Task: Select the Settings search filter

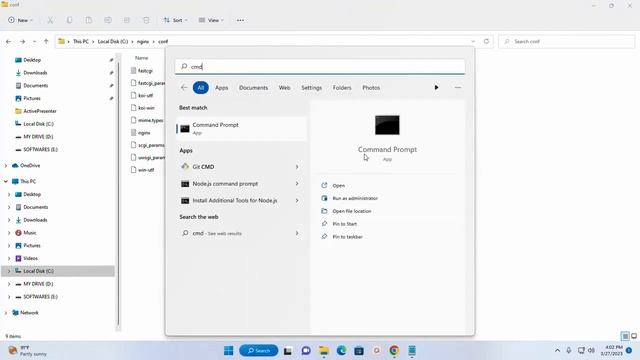Action: 311,88
